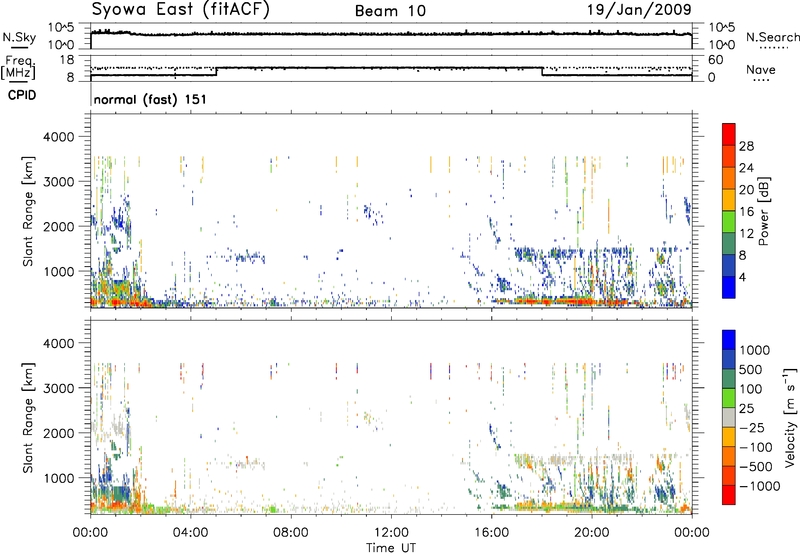
Task: Pick the gray -25 to 25 Velocity segment
Action: click(x=729, y=417)
